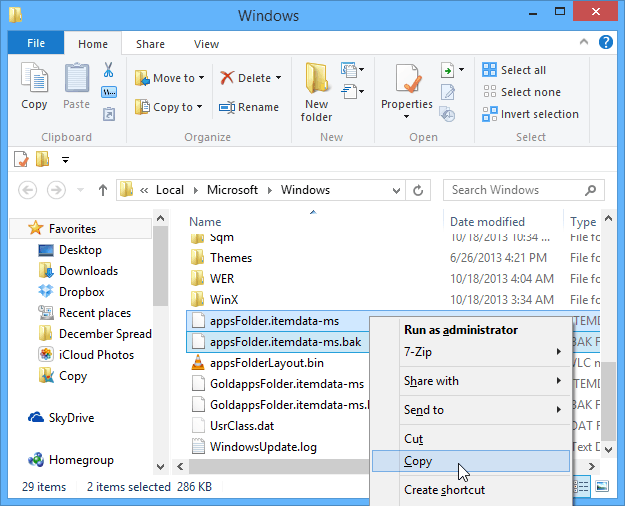Open Share with submenu
Screen dimensions: 625x506
click(471, 381)
